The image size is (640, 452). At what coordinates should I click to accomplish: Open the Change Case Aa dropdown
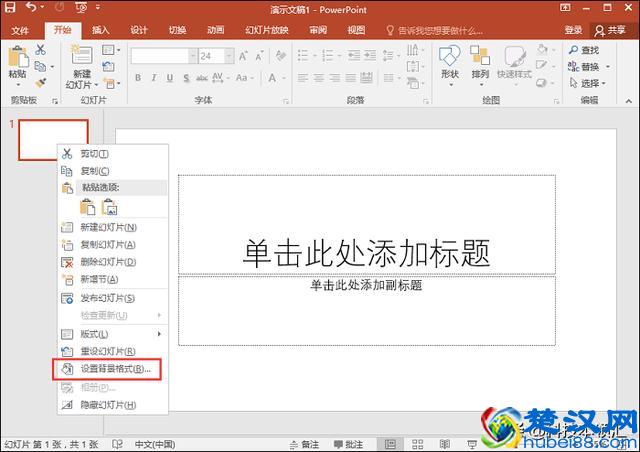(244, 78)
